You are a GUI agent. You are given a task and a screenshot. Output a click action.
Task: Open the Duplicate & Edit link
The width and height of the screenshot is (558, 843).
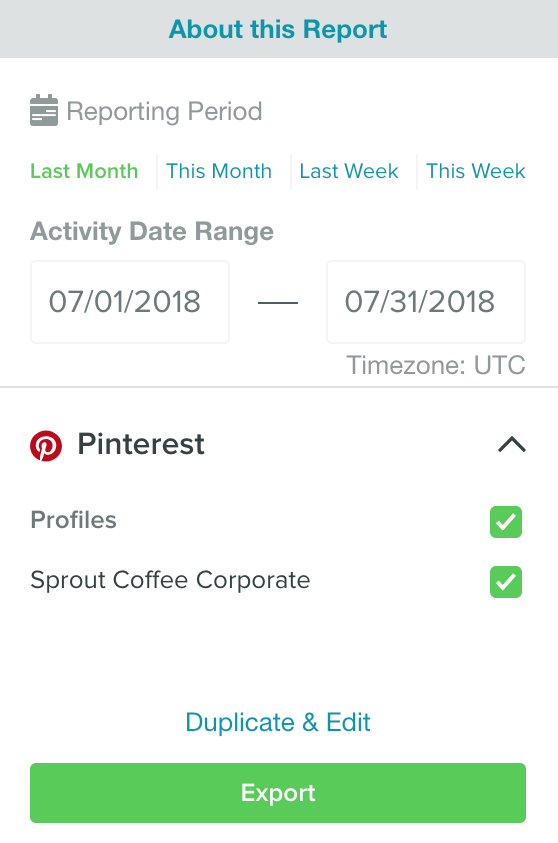(x=278, y=722)
